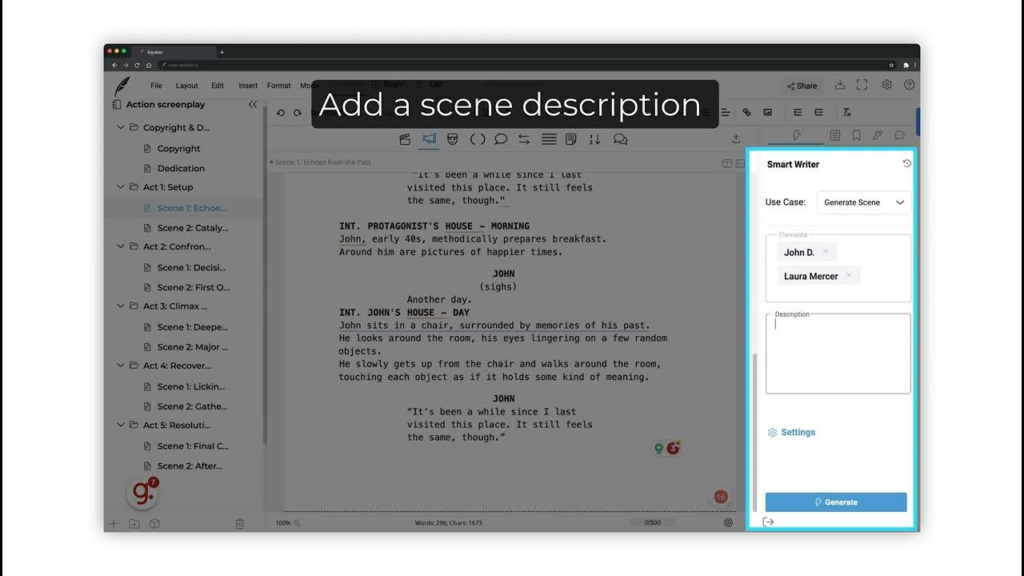Click the 100% zoom control in status bar

click(x=287, y=522)
